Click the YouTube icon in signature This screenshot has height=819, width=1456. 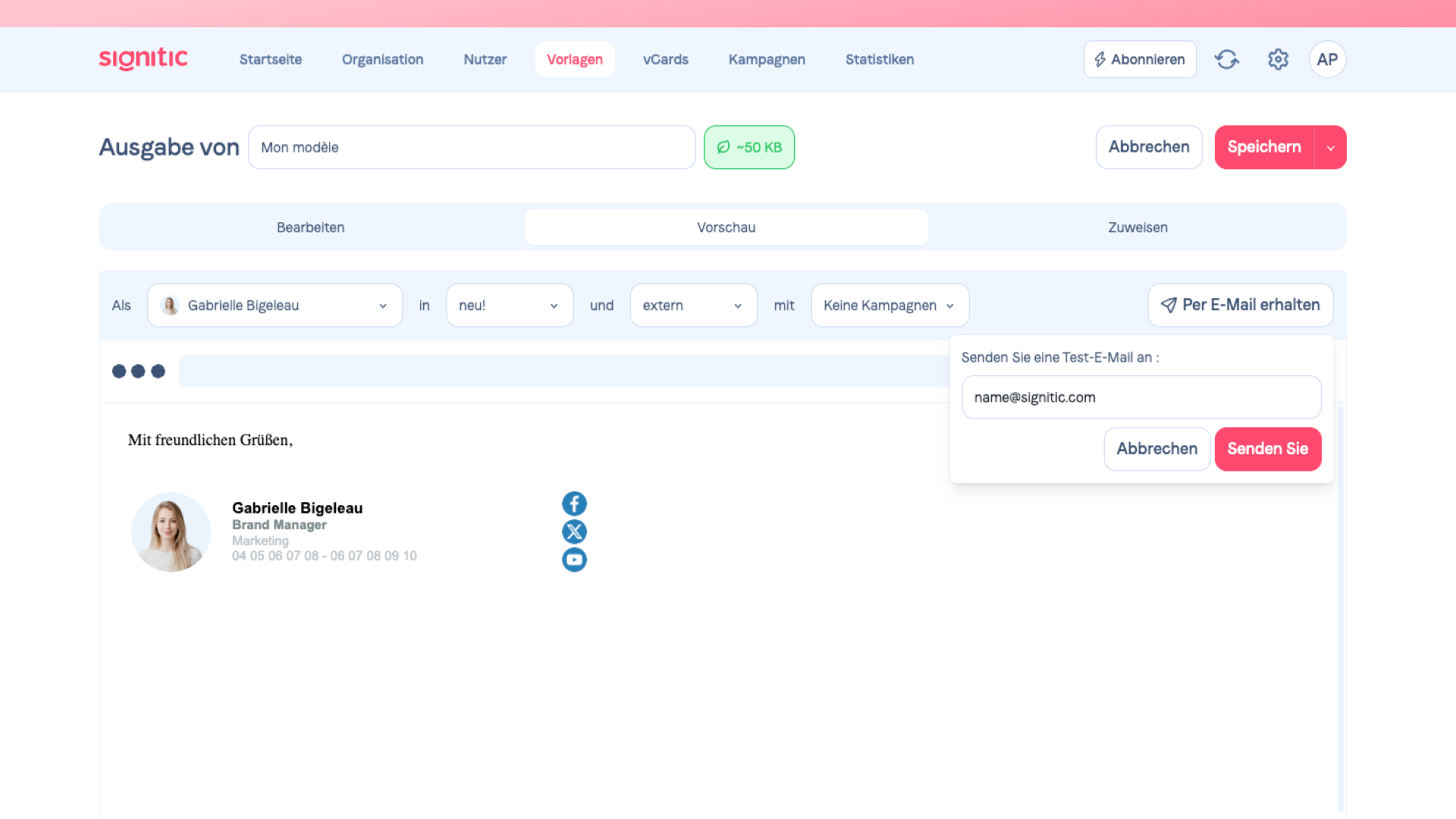click(x=574, y=560)
